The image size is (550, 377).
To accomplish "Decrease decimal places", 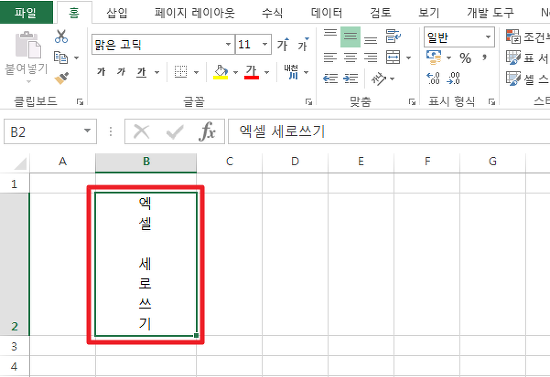I will click(453, 78).
